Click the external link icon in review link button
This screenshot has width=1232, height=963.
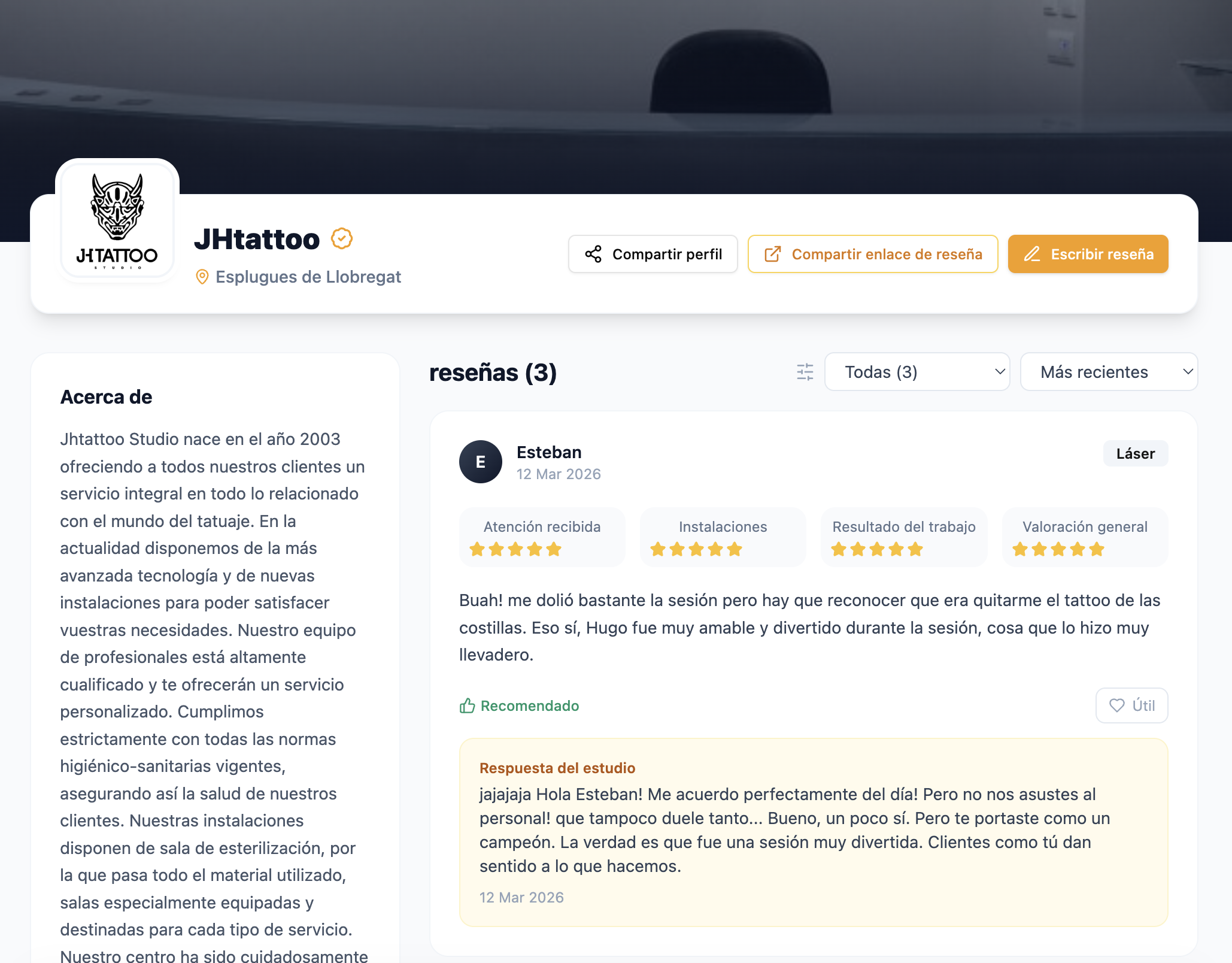773,254
